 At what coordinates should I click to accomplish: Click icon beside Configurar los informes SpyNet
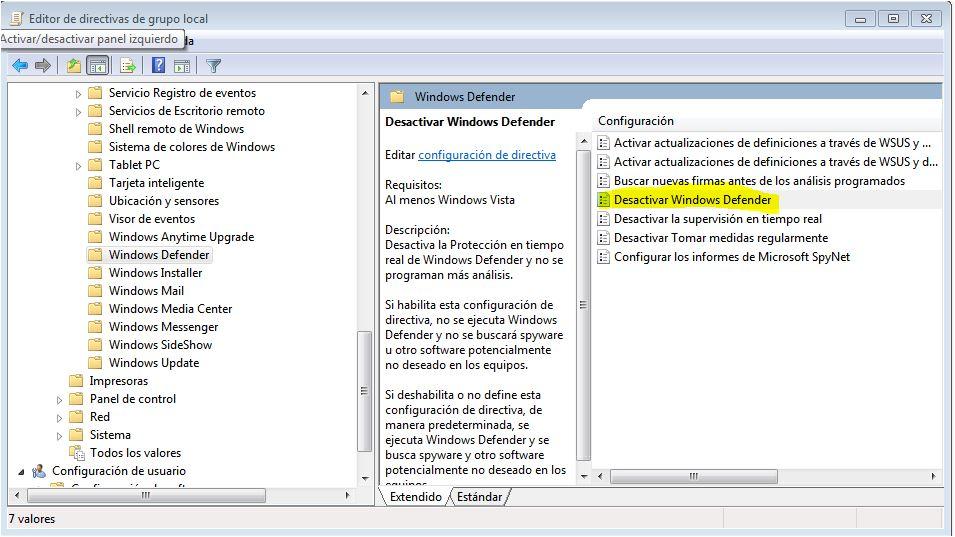[x=604, y=257]
